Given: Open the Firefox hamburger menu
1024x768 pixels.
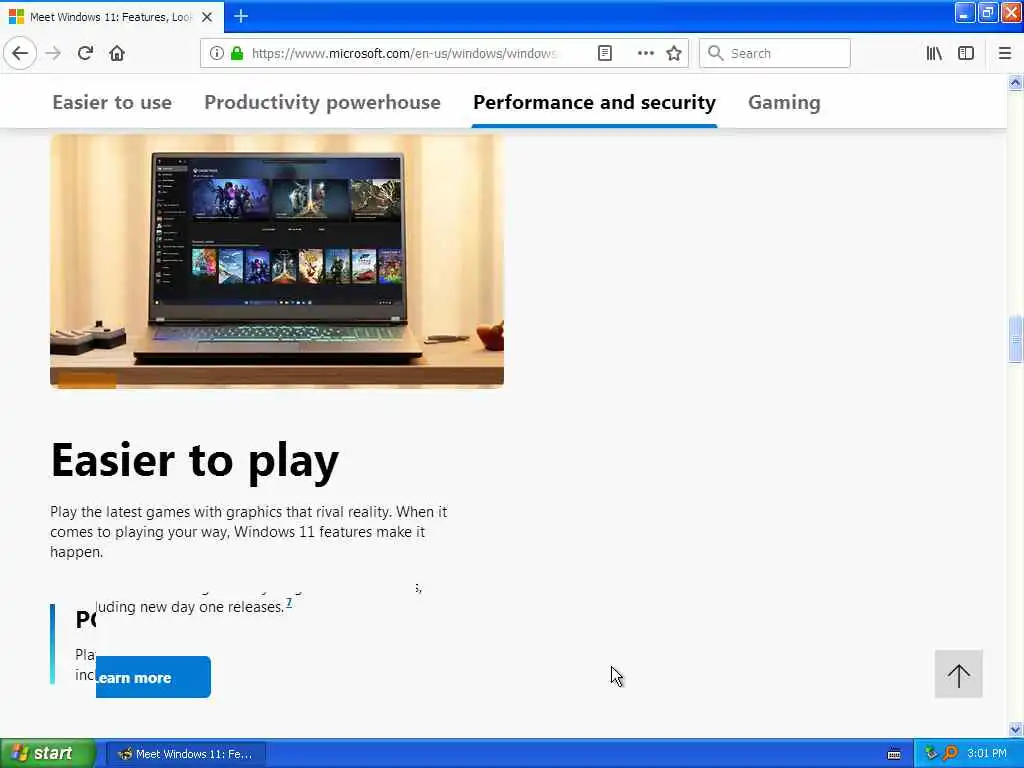Looking at the screenshot, I should 1004,54.
